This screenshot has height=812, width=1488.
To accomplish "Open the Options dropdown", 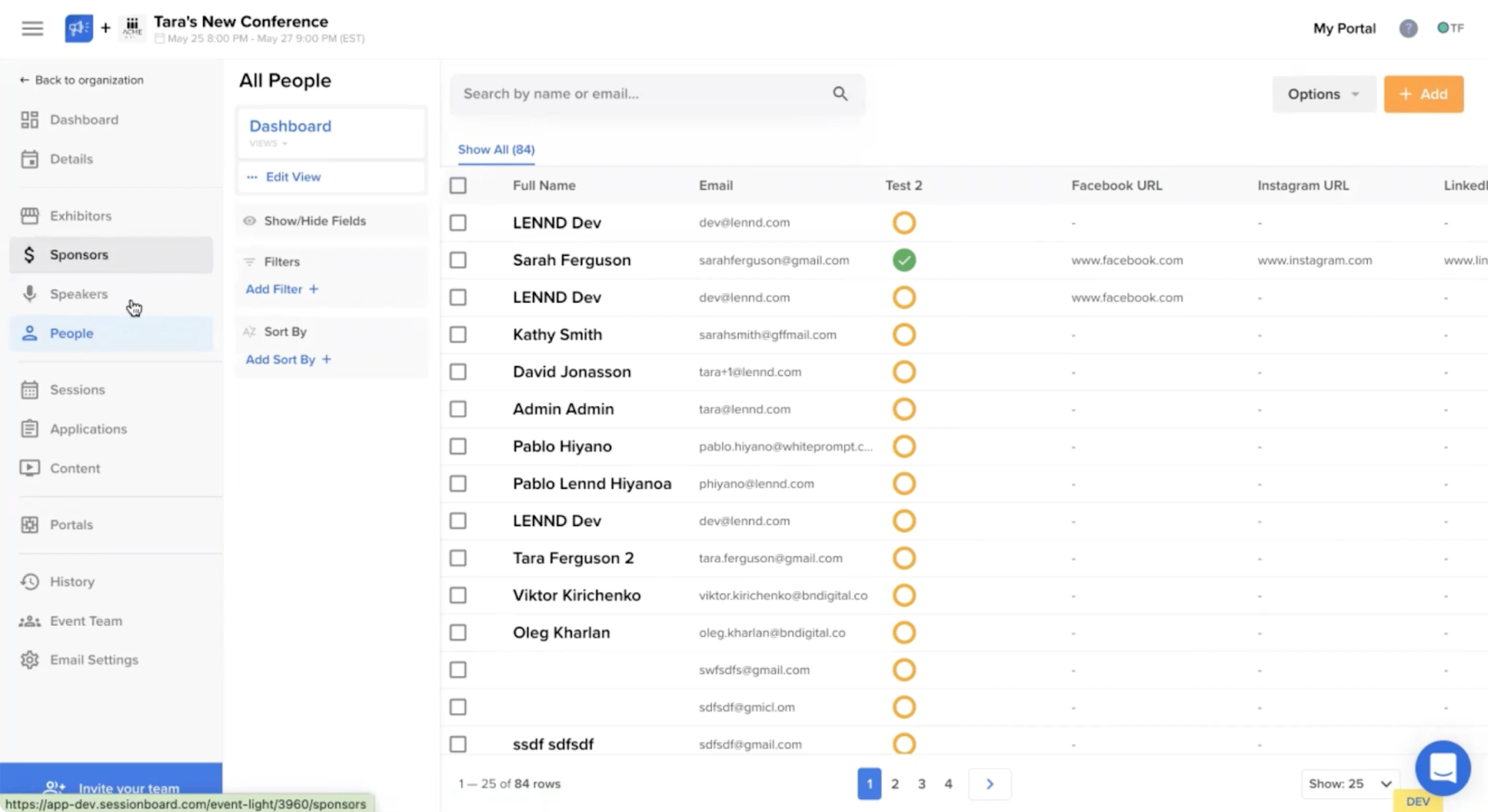I will tap(1323, 94).
